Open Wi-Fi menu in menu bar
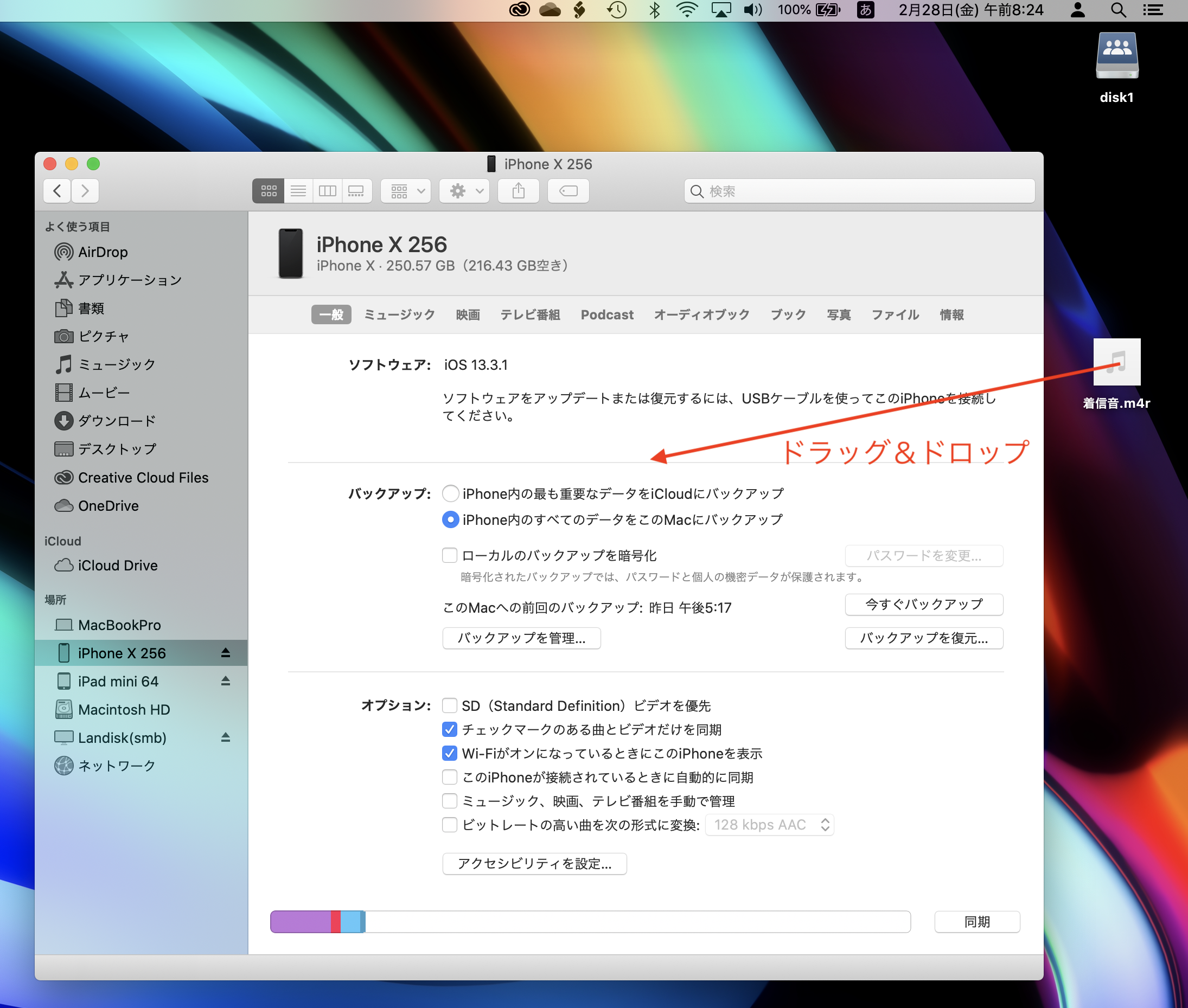The height and width of the screenshot is (1008, 1188). 687,10
